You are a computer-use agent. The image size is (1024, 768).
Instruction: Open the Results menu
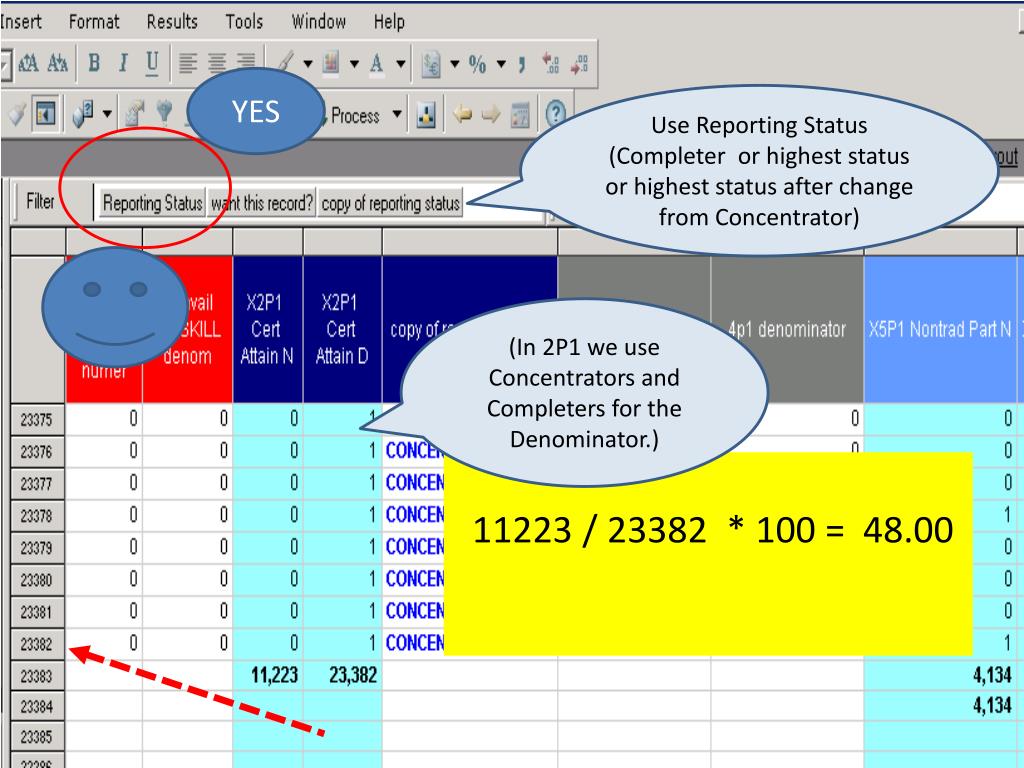click(172, 22)
